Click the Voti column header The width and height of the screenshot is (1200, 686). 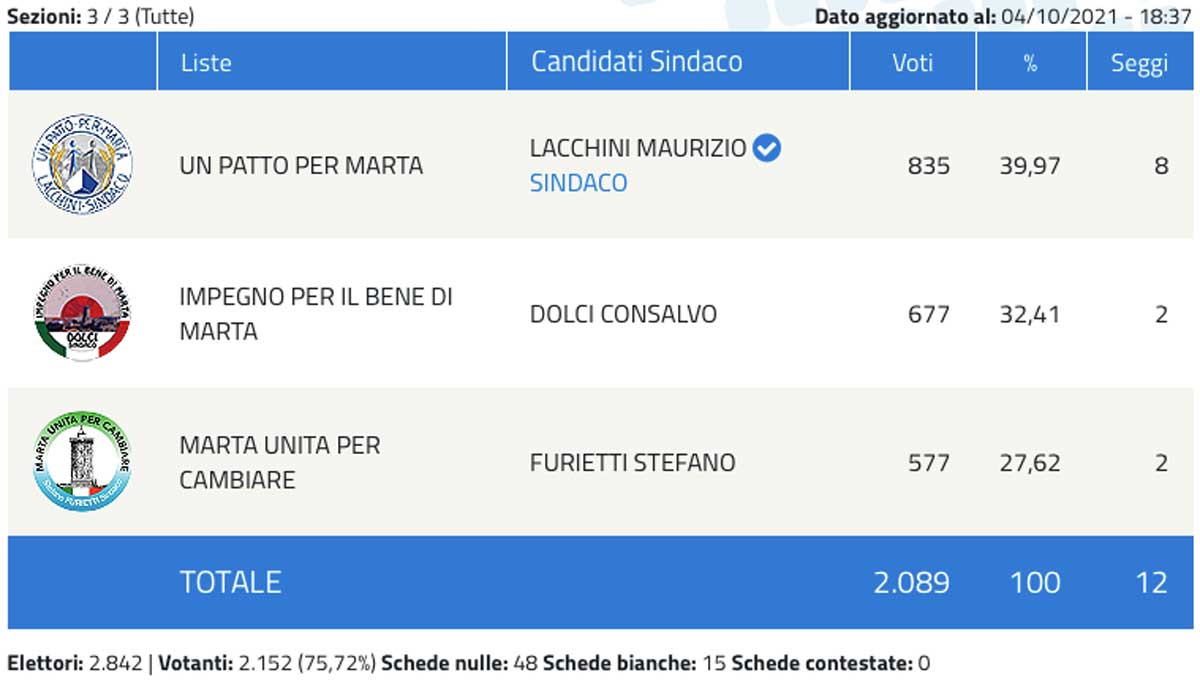[912, 62]
